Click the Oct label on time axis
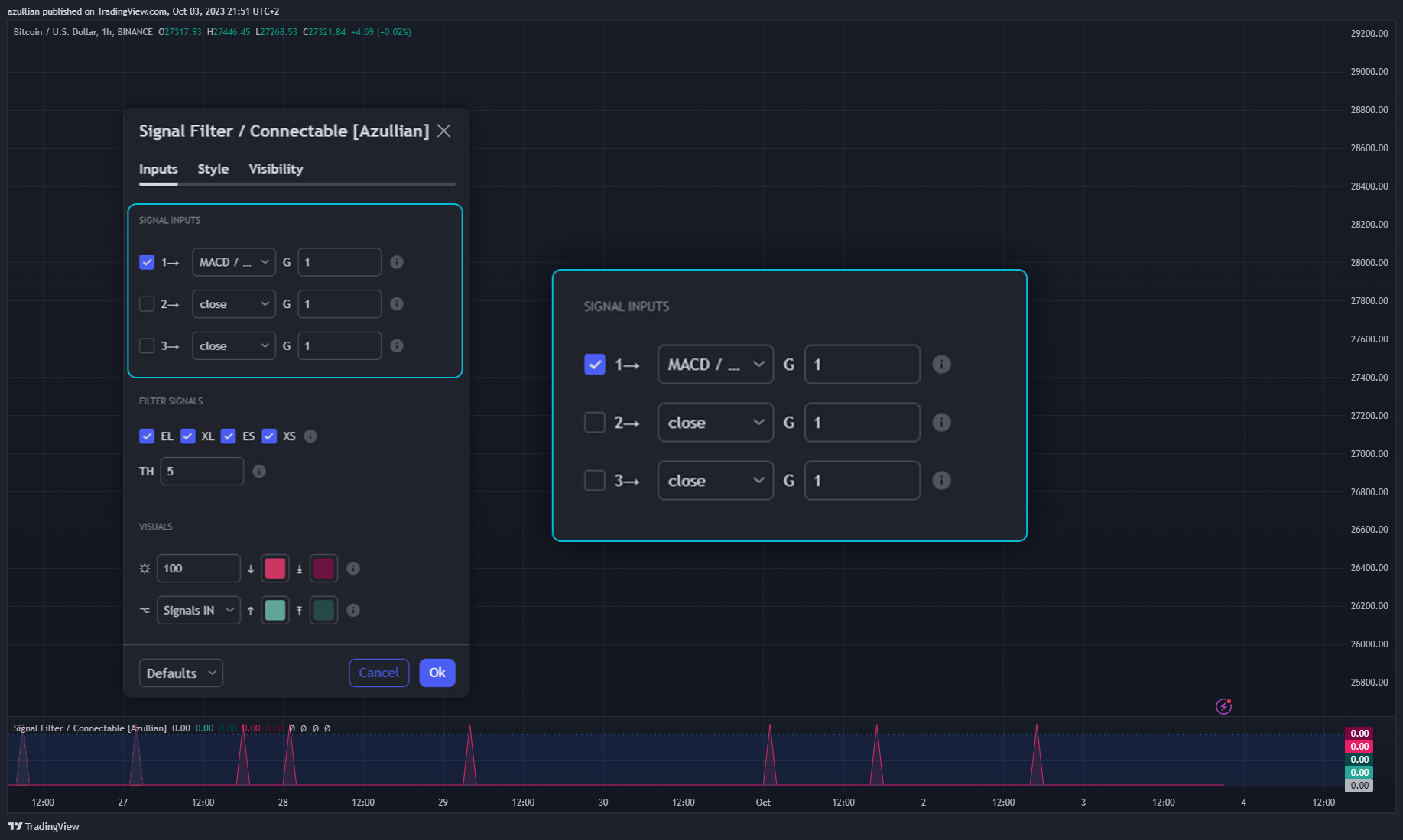The width and height of the screenshot is (1403, 840). click(x=763, y=803)
